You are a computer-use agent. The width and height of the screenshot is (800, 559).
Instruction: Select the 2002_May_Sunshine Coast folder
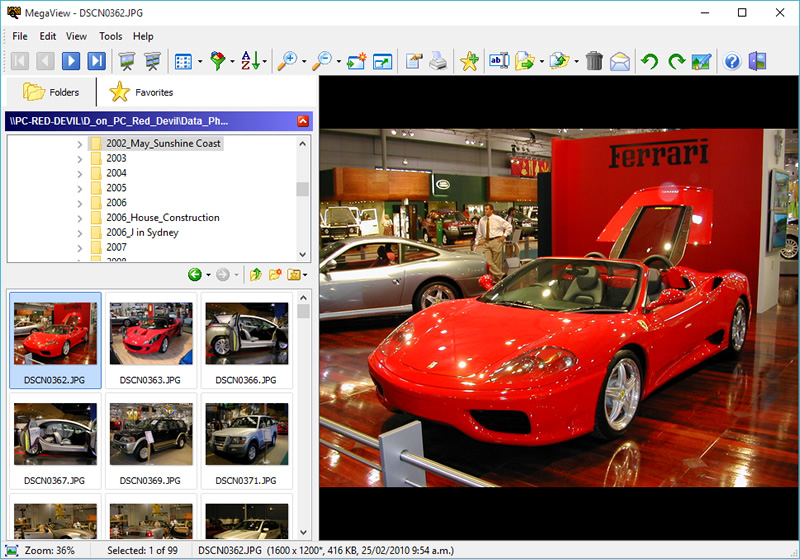(x=163, y=143)
